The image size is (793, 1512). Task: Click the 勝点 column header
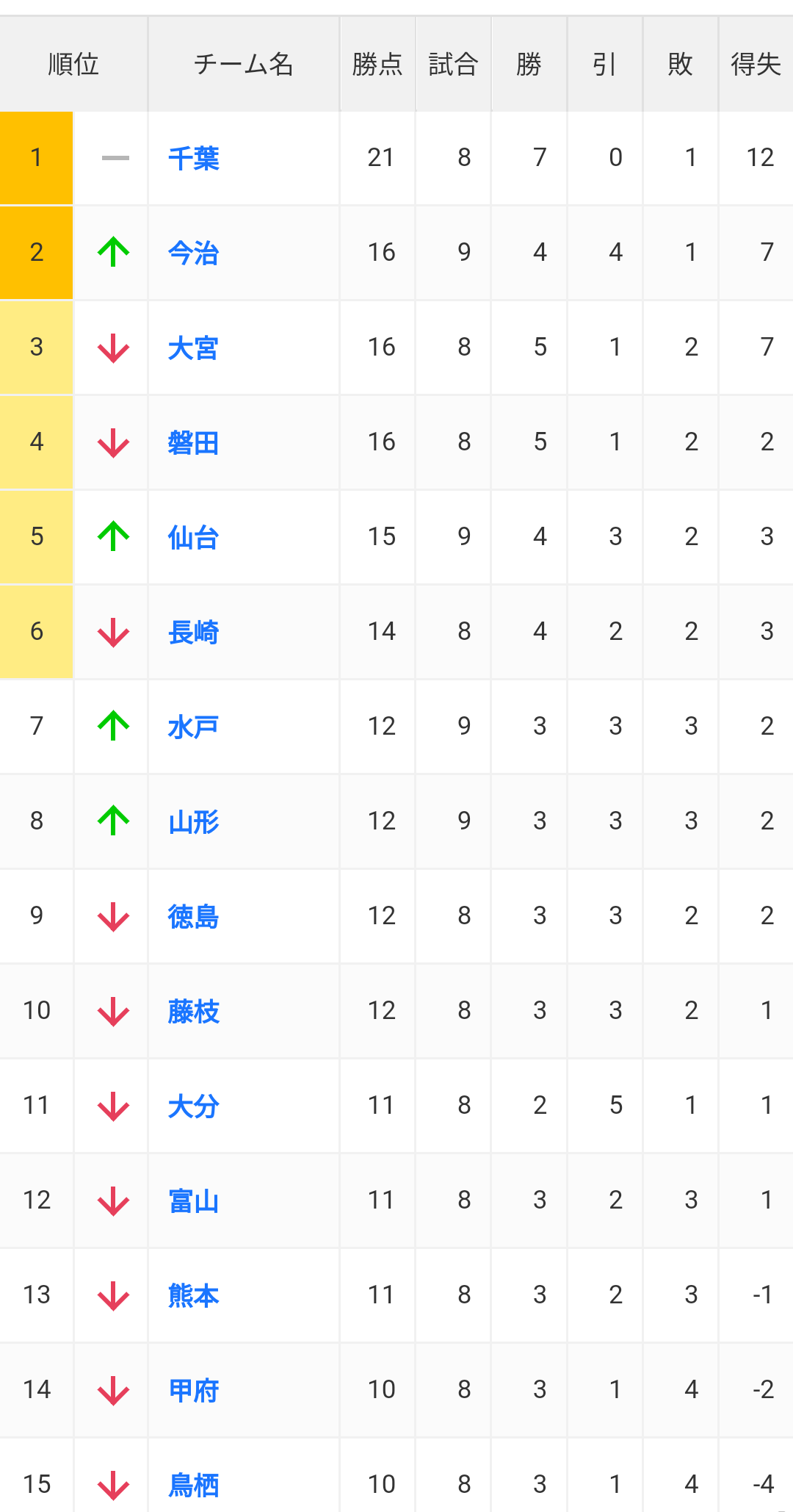(x=377, y=65)
